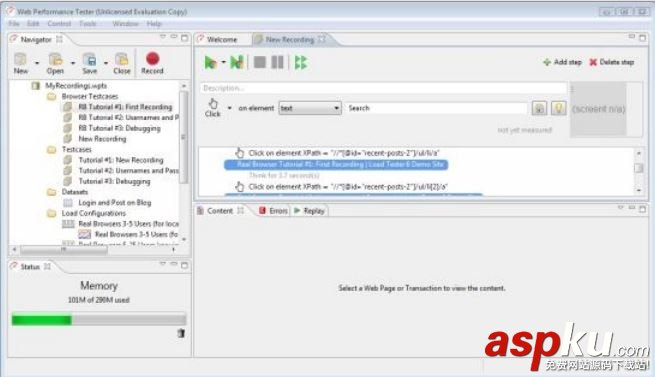Click the Save icon in Navigator toolbar
The width and height of the screenshot is (655, 377).
[x=89, y=59]
